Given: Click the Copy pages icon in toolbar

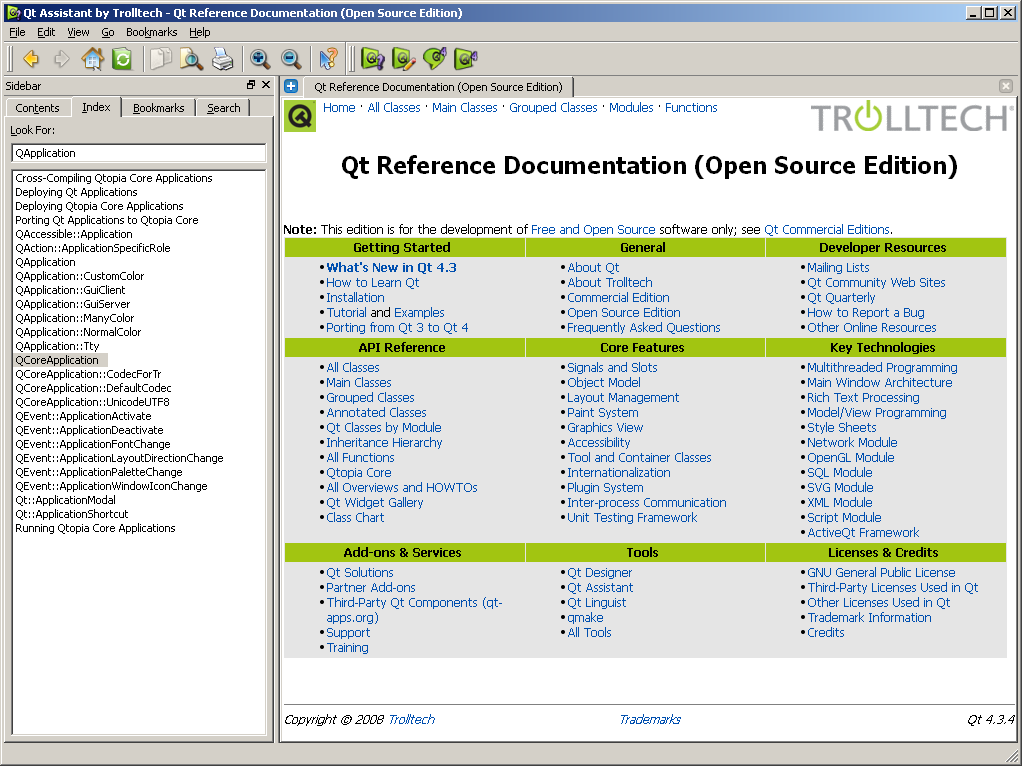Looking at the screenshot, I should pos(160,59).
